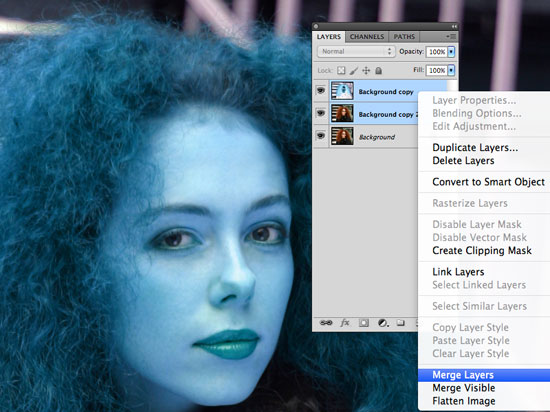
Task: Open the Opacity slider arrow
Action: click(x=451, y=52)
